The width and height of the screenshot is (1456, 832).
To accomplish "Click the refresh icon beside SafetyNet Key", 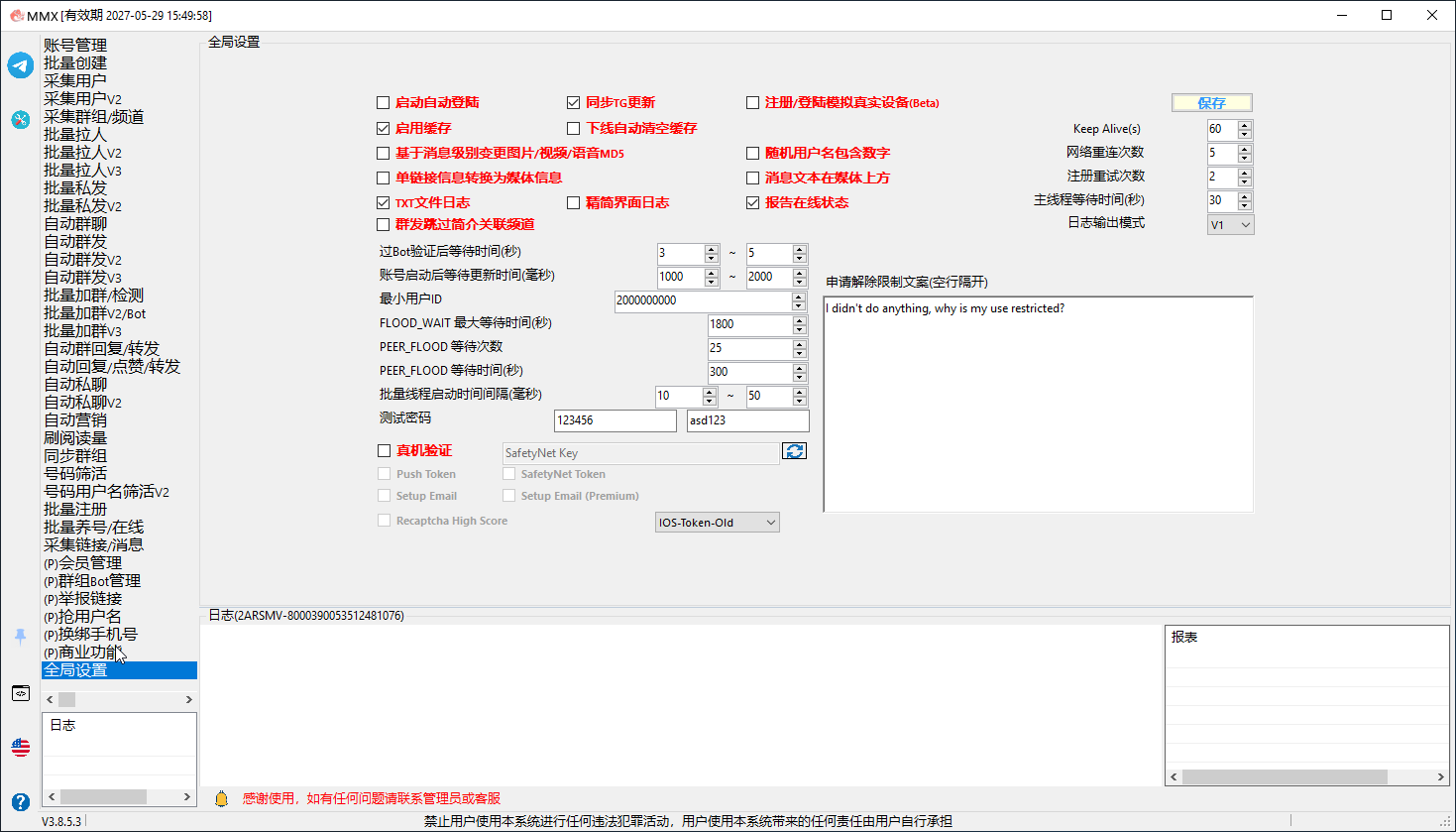I will click(x=795, y=451).
